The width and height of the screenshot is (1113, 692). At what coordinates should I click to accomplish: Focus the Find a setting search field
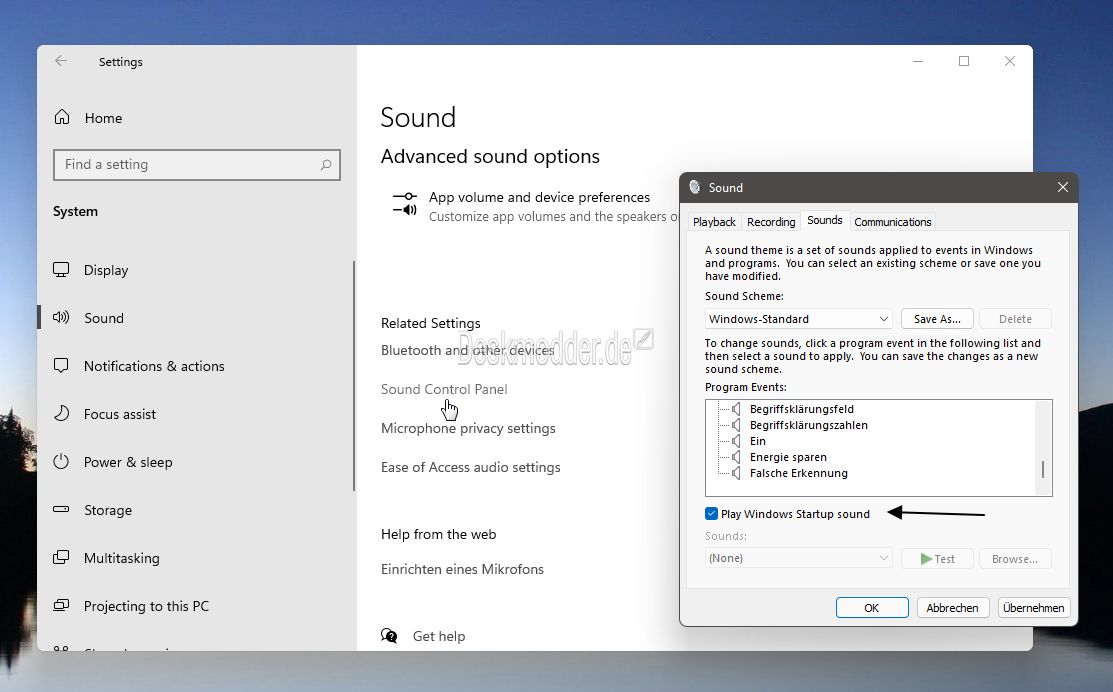pyautogui.click(x=197, y=165)
